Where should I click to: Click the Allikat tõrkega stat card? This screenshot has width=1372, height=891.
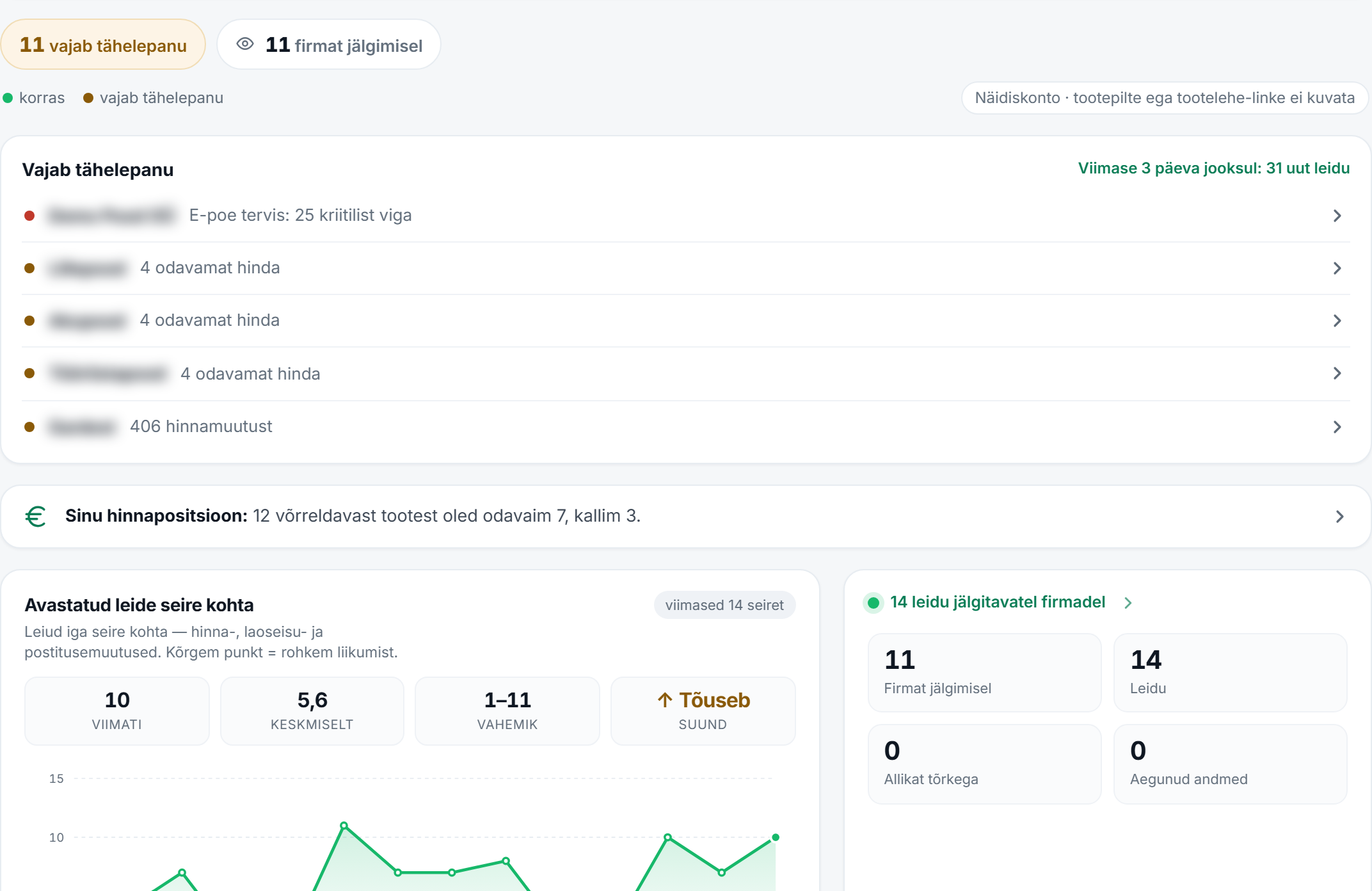[x=984, y=764]
